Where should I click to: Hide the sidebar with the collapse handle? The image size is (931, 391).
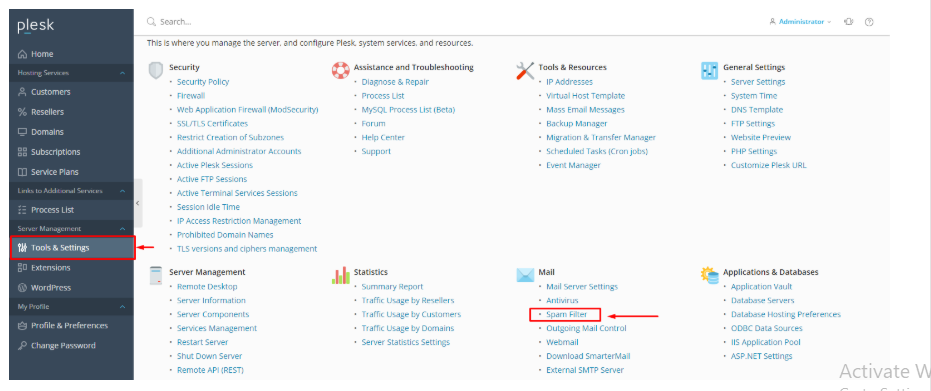(138, 203)
